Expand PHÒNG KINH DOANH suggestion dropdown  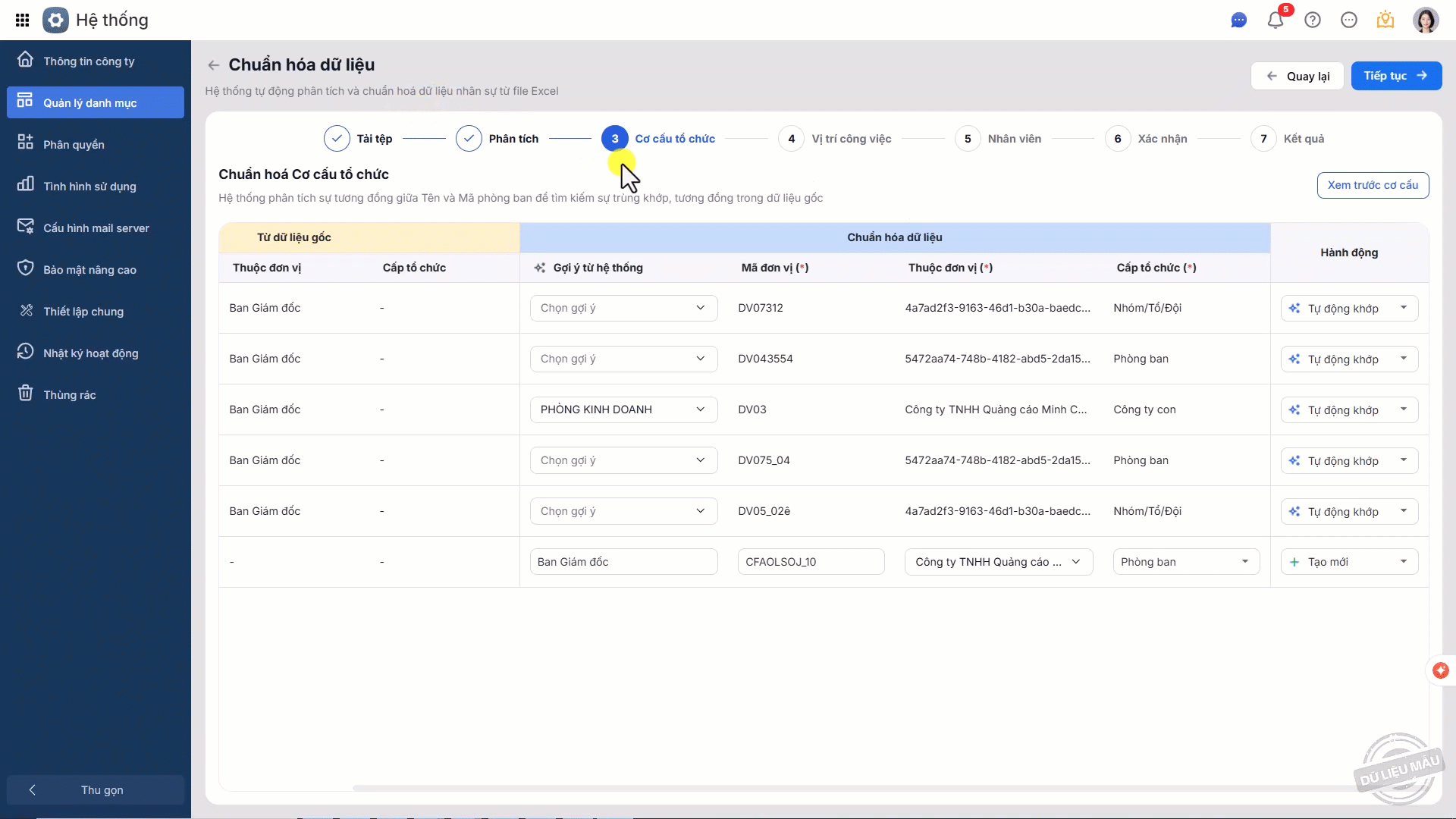pos(623,409)
